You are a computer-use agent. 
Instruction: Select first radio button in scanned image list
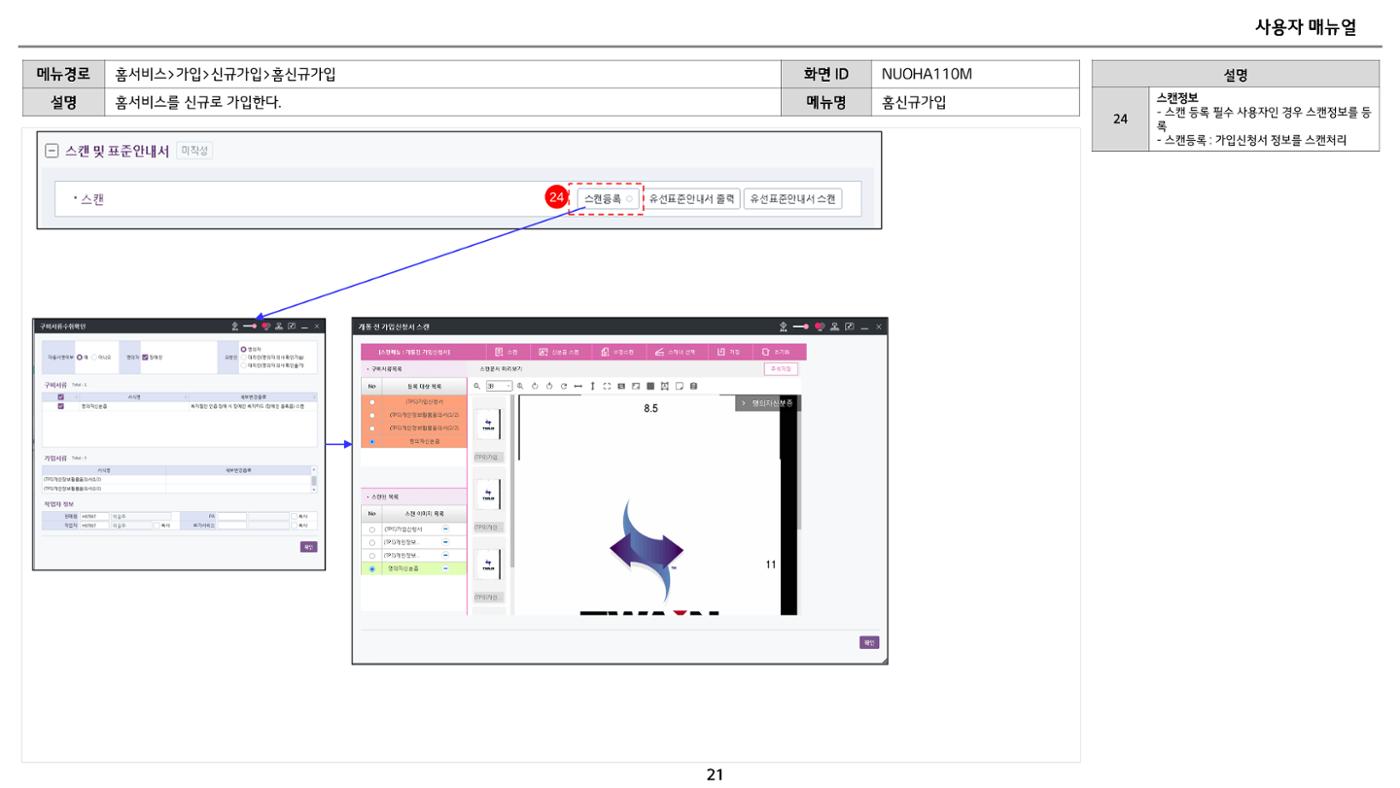[372, 528]
